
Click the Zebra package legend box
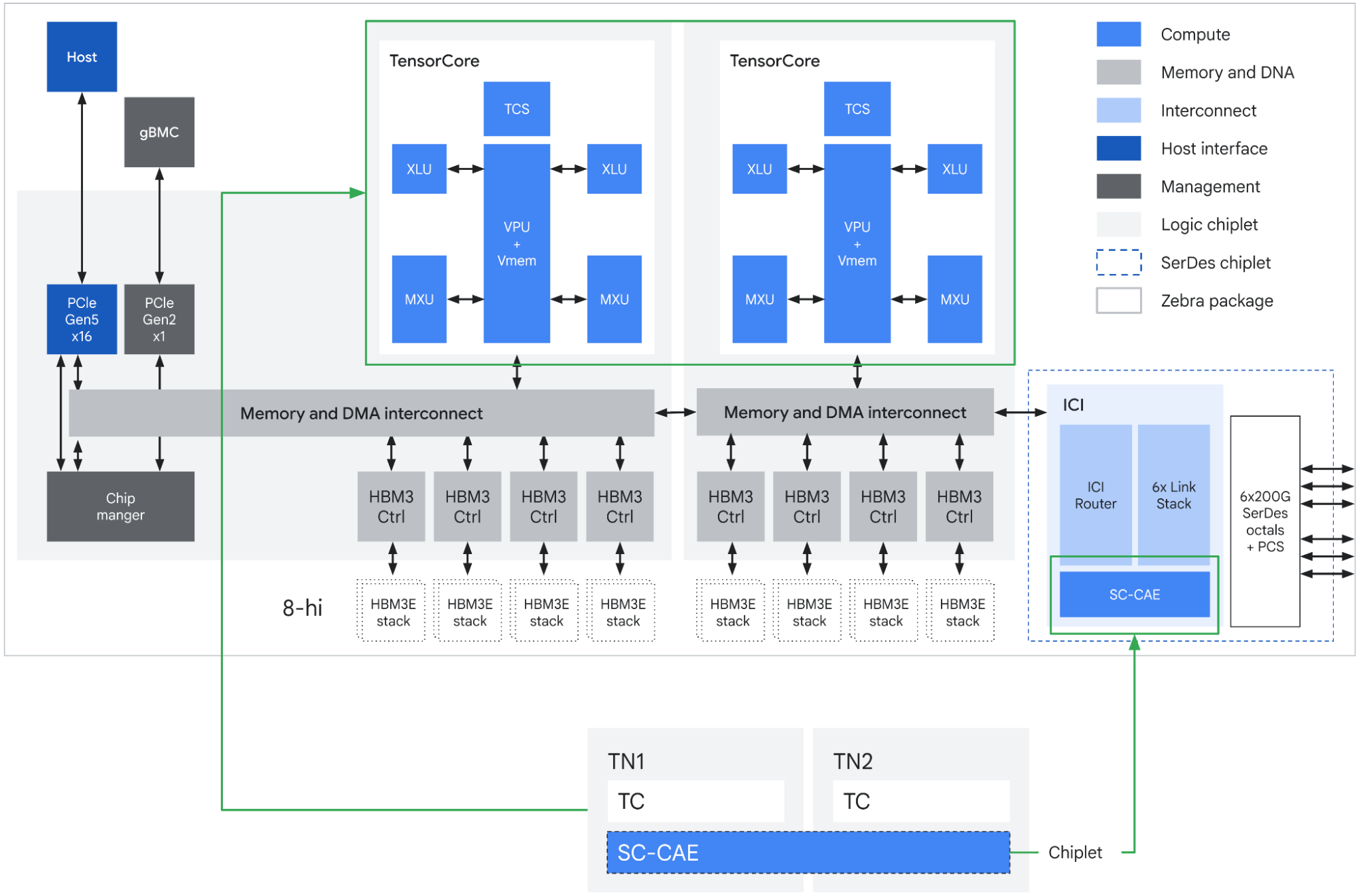[x=1118, y=300]
